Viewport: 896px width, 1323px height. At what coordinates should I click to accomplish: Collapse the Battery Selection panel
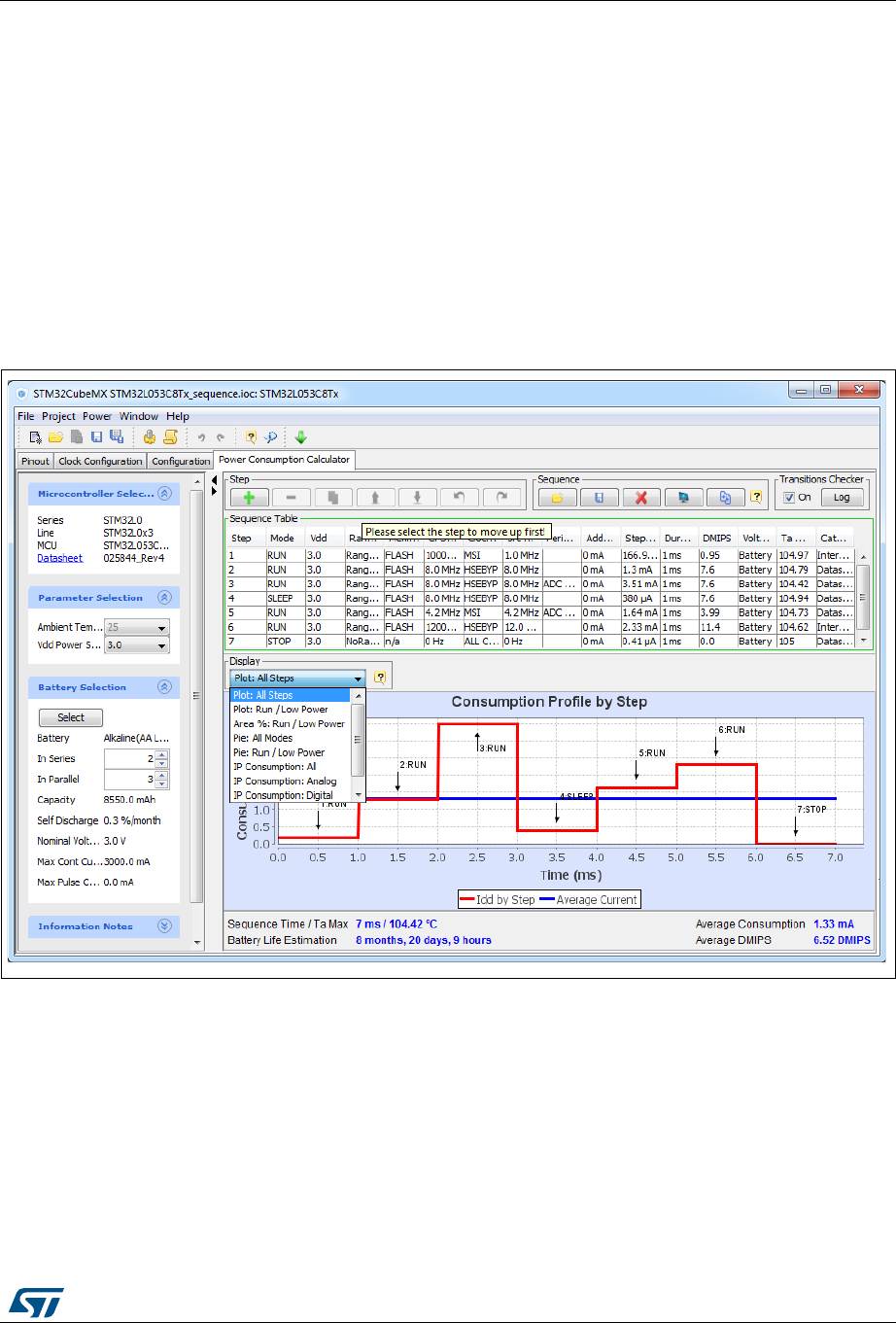pyautogui.click(x=164, y=687)
